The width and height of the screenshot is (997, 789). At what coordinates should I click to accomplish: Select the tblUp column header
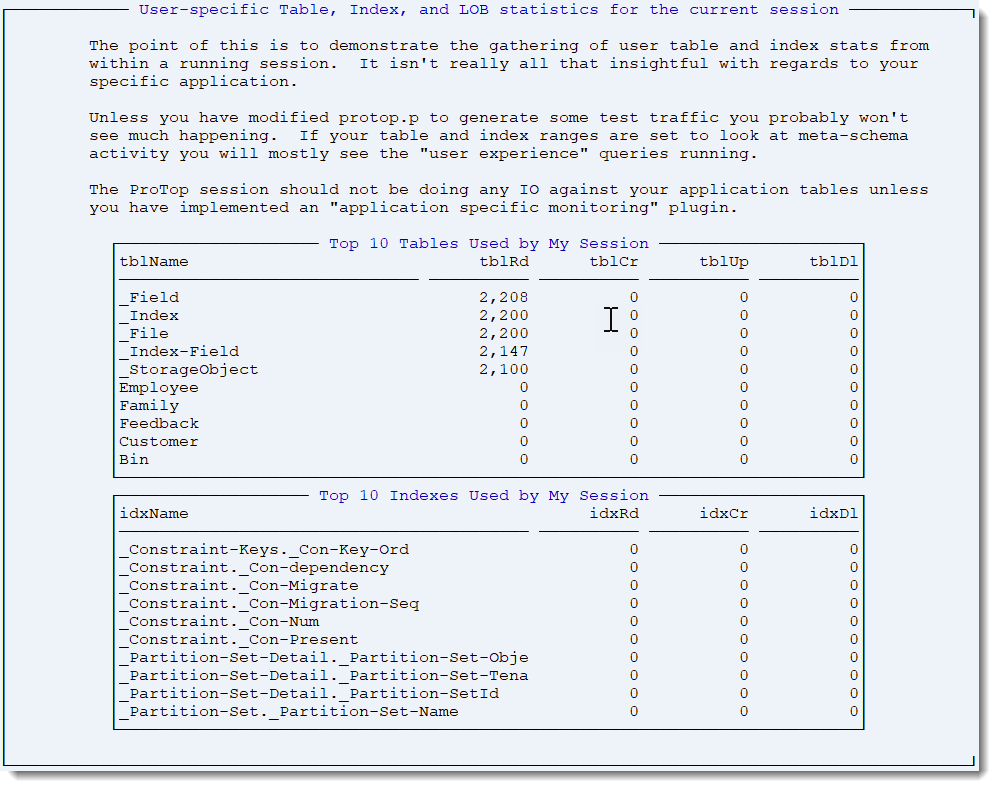coord(724,262)
